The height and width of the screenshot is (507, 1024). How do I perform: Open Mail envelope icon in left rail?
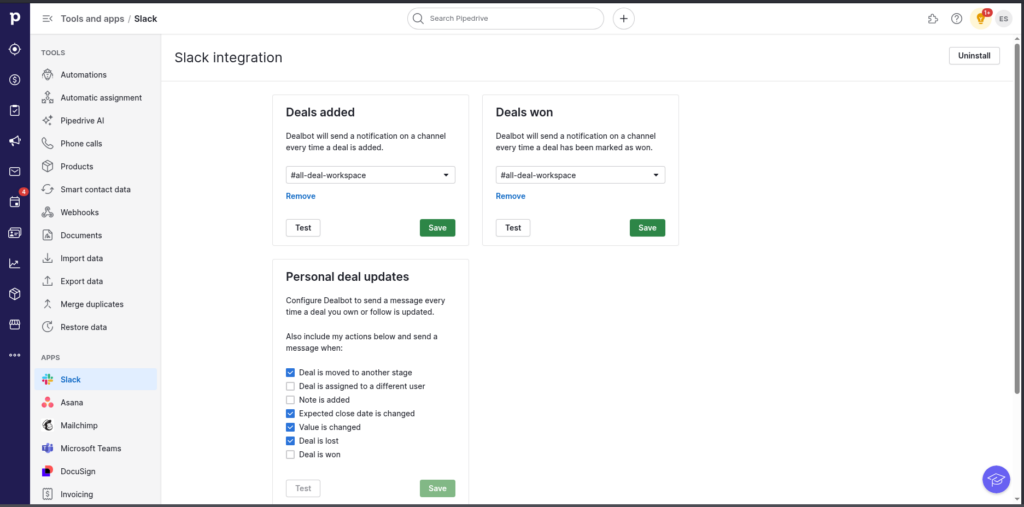(x=14, y=172)
